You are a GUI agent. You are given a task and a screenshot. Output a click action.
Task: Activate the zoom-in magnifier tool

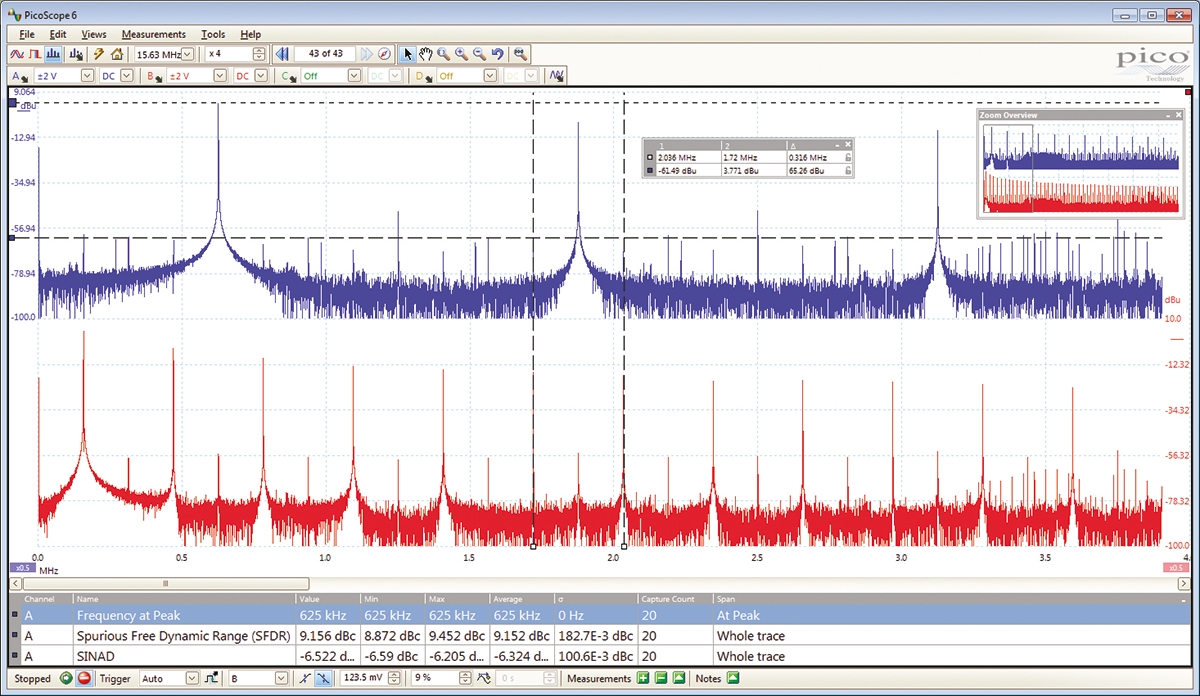click(461, 54)
